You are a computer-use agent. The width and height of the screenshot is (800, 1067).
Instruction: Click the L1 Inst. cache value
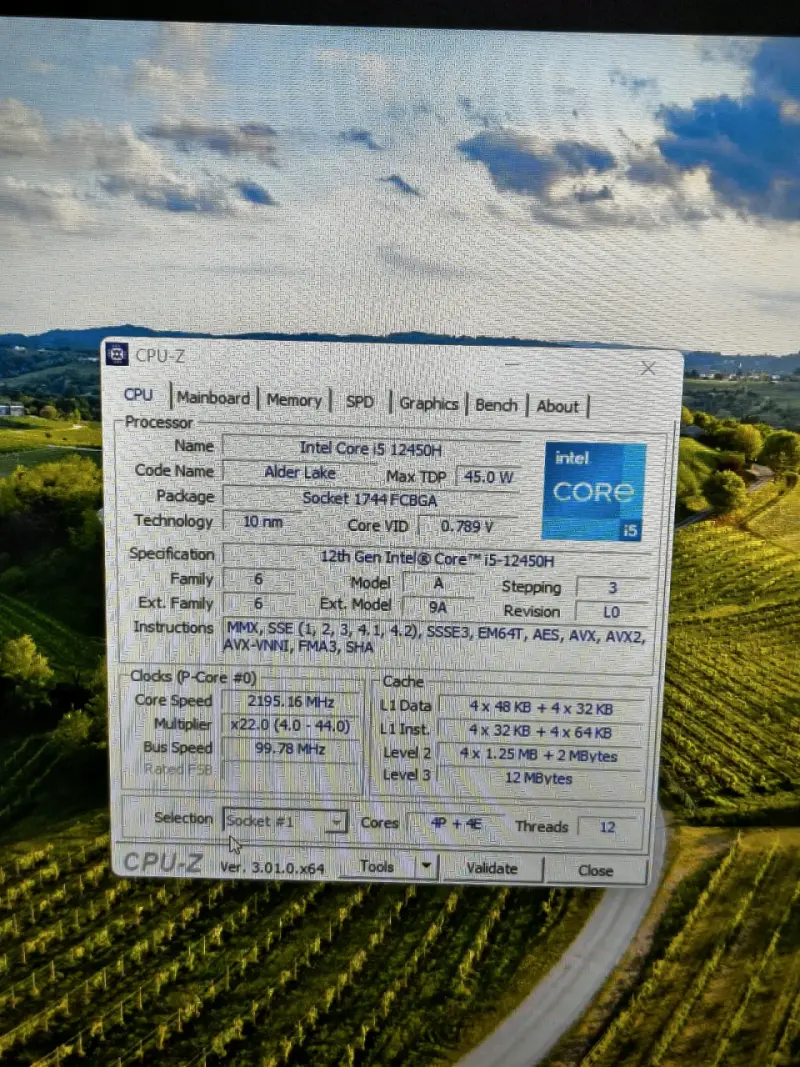[541, 732]
